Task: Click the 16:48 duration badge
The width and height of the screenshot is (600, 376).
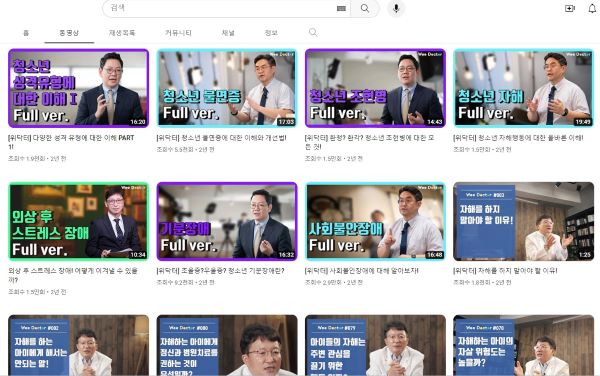Action: click(x=435, y=255)
